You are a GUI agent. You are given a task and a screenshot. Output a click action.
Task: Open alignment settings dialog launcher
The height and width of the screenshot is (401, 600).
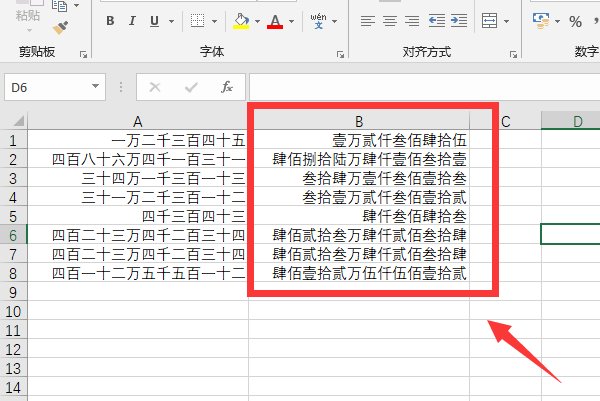point(514,55)
